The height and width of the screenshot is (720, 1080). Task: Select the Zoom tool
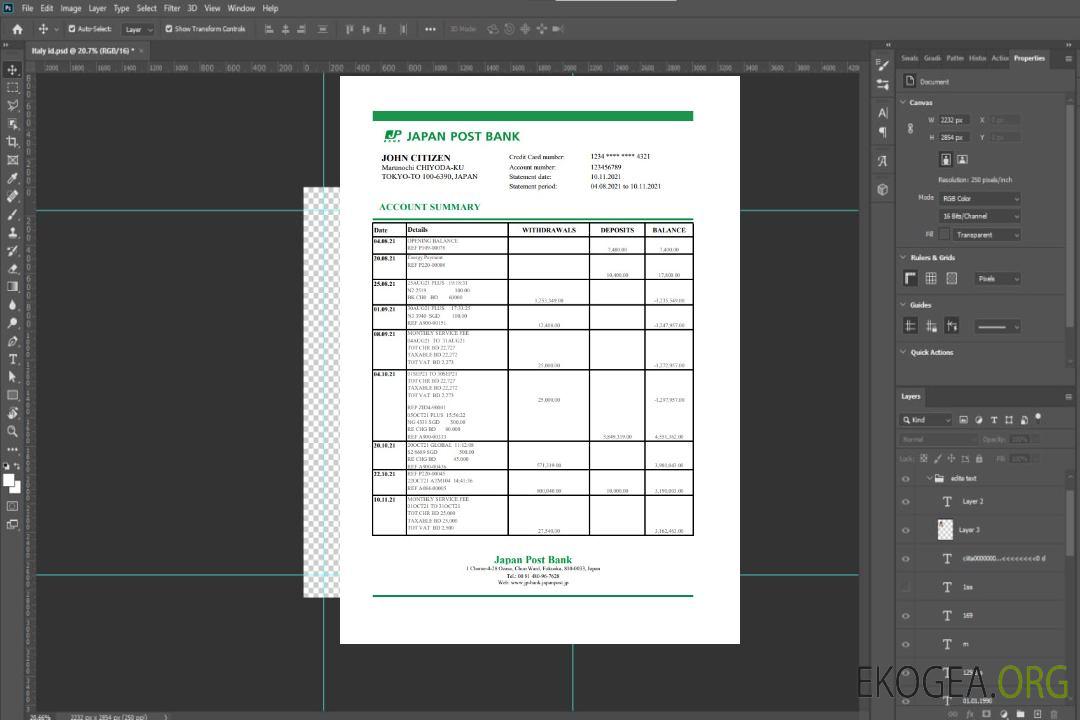tap(12, 431)
